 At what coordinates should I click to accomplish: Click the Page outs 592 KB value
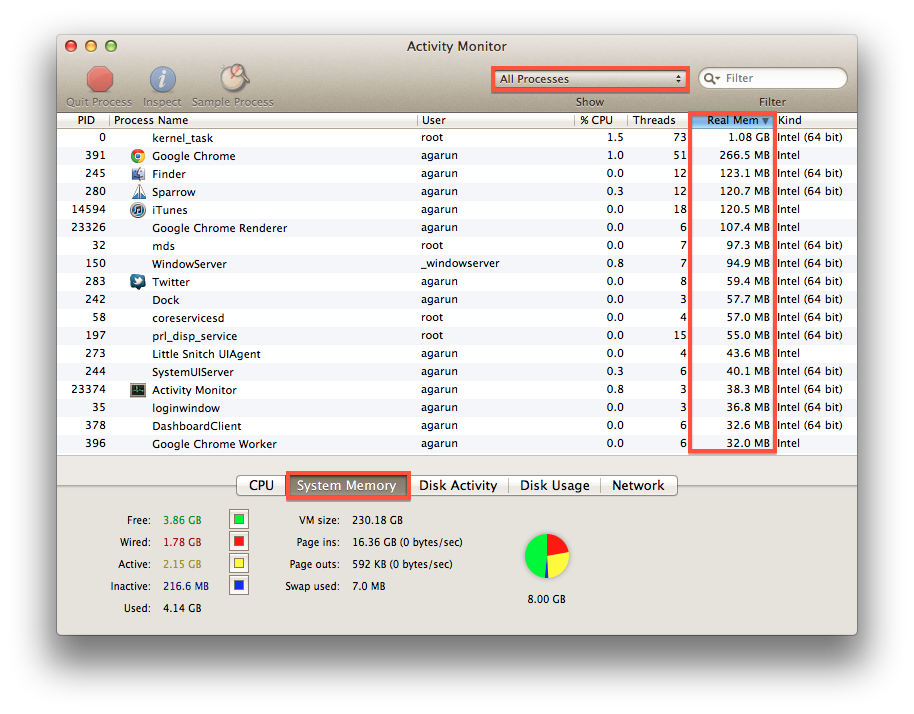[402, 564]
